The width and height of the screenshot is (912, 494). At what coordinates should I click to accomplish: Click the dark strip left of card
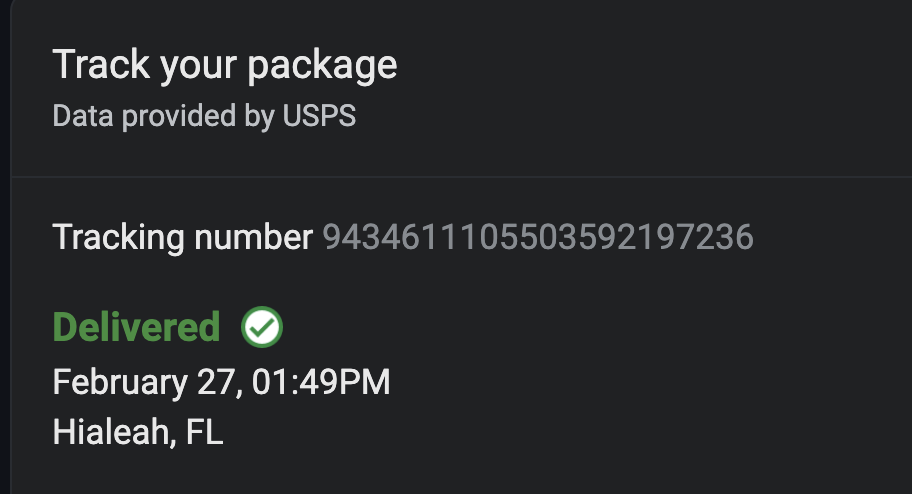(5, 247)
